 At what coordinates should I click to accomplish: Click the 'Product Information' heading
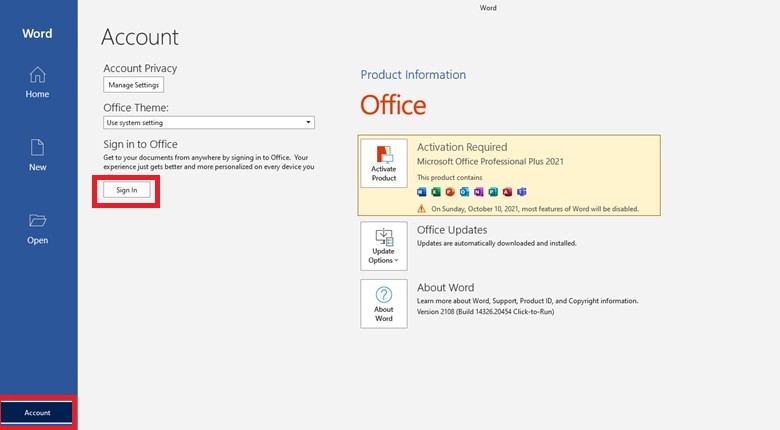coord(413,75)
